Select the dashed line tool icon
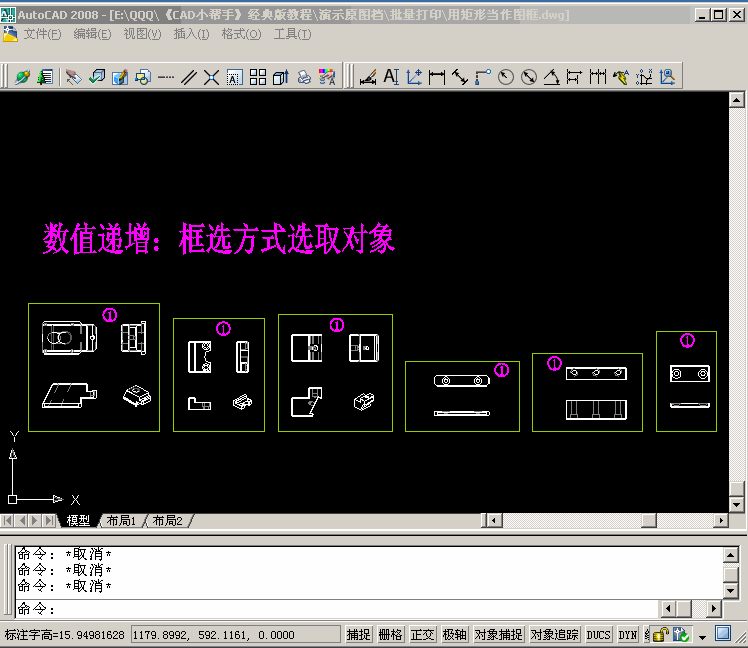This screenshot has width=748, height=648. tap(166, 77)
